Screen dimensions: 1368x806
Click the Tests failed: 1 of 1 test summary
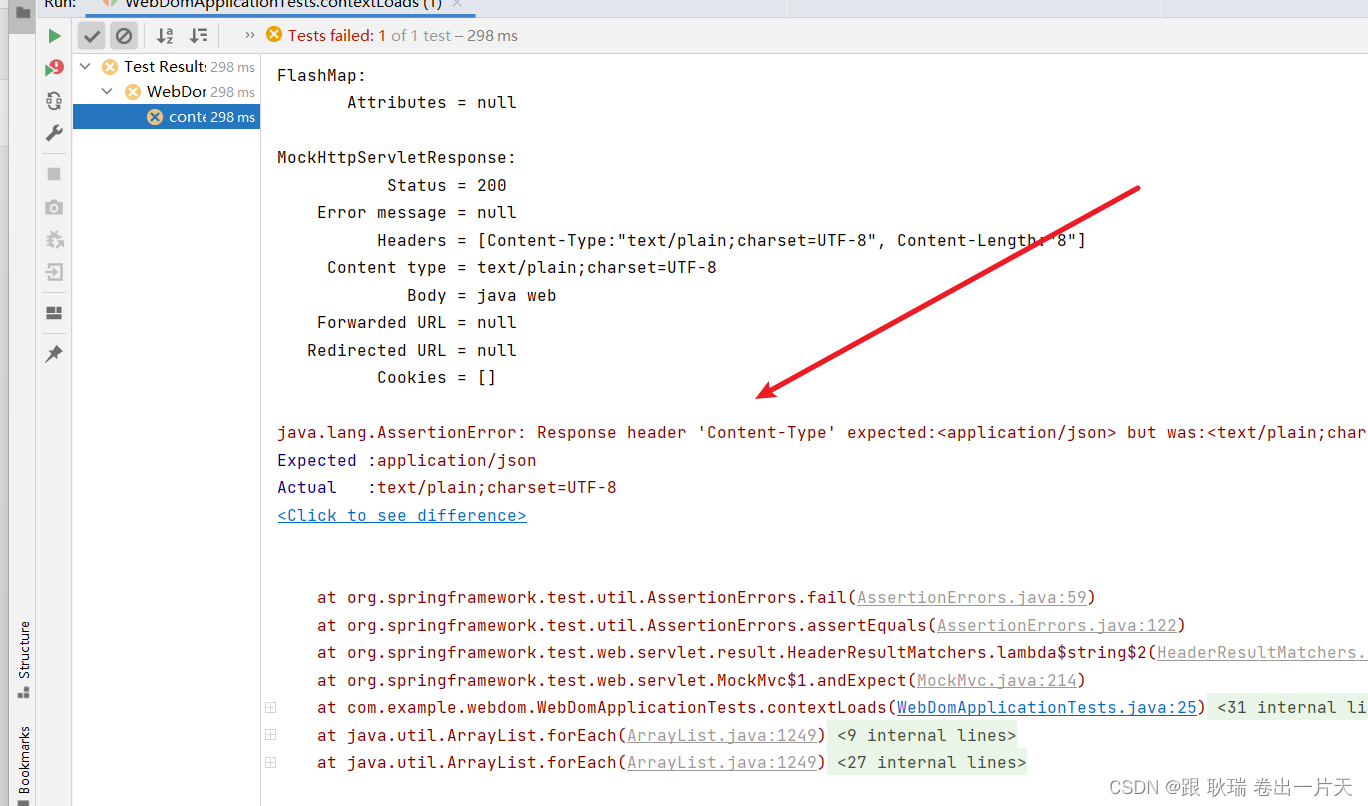[403, 36]
